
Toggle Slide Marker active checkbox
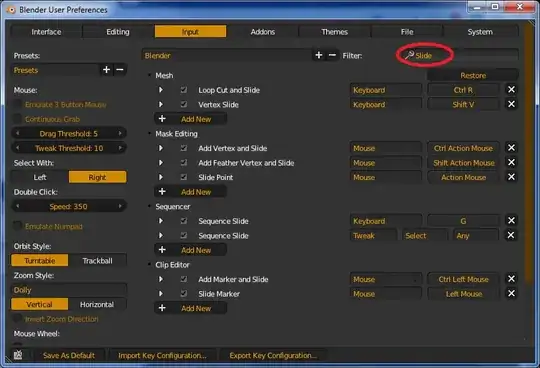184,294
